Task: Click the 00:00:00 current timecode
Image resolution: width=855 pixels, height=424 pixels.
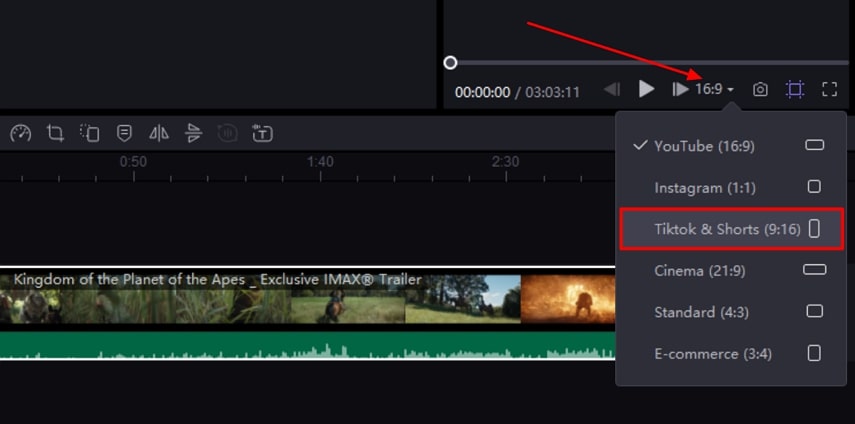Action: 483,92
